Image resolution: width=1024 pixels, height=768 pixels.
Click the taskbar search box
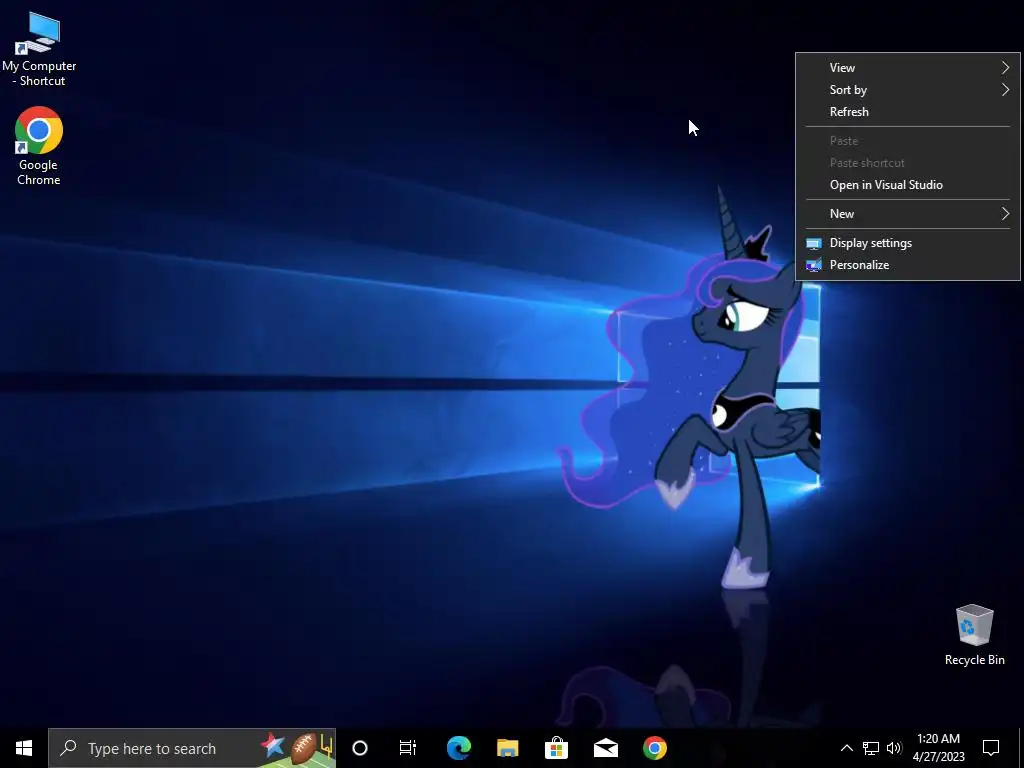click(192, 748)
